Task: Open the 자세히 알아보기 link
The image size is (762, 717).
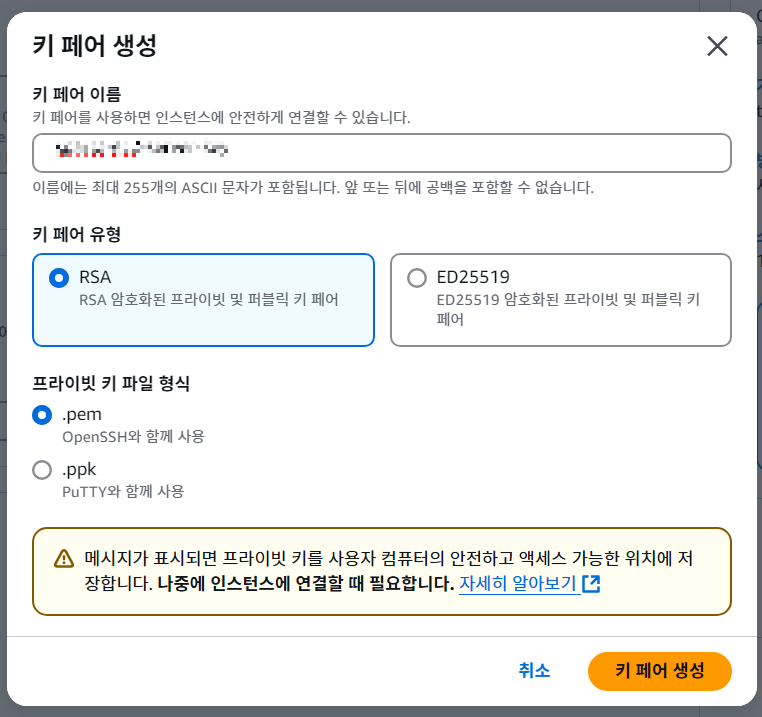Action: click(518, 583)
